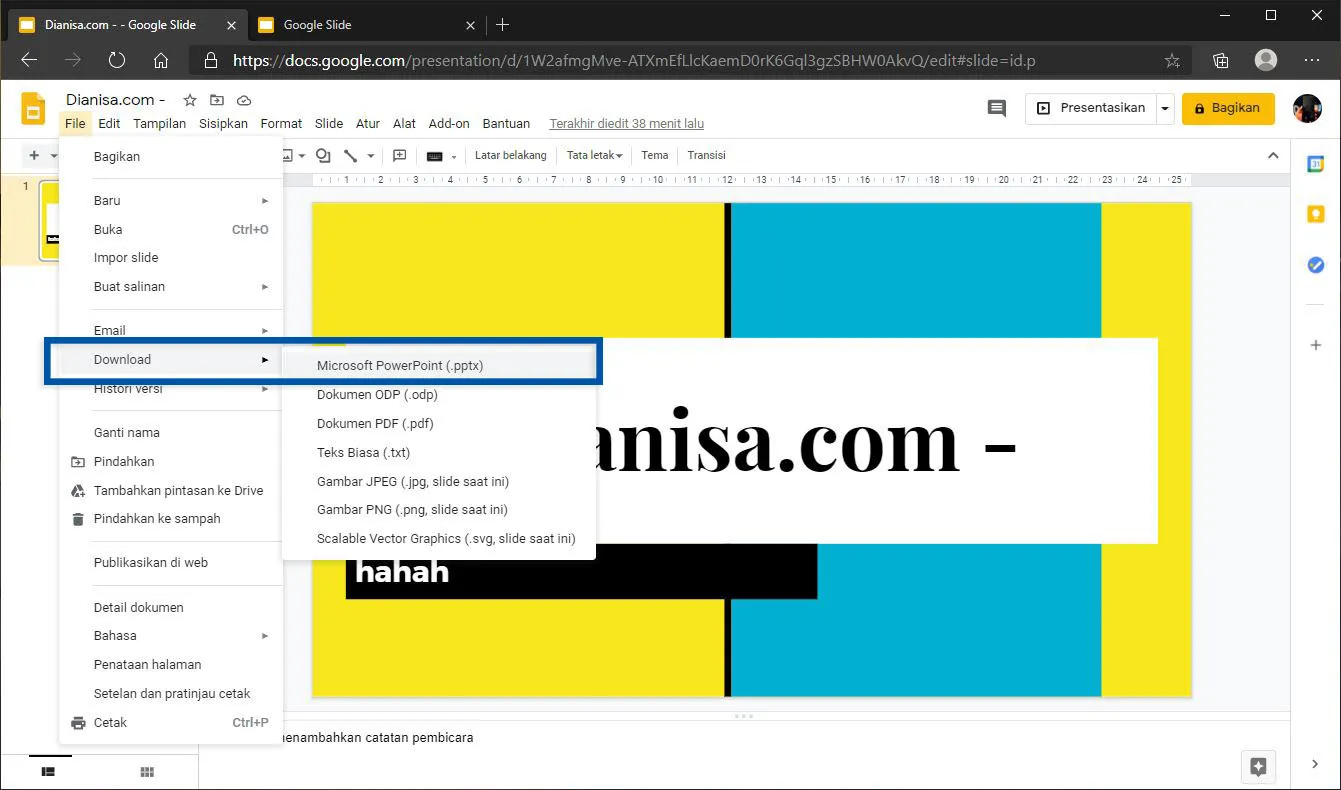
Task: Choose Microsoft PowerPoint (.pptx) download format
Action: pos(400,365)
